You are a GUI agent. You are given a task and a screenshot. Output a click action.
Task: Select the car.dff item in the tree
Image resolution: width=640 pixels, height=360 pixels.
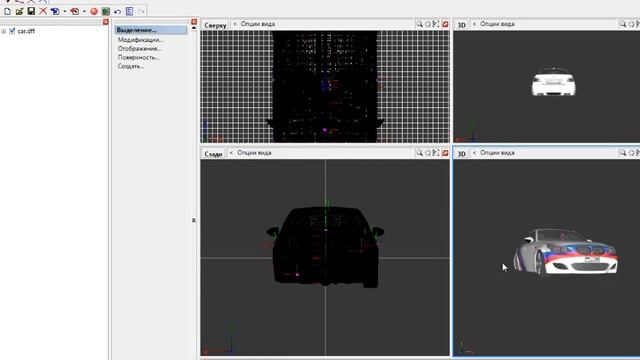(x=26, y=31)
